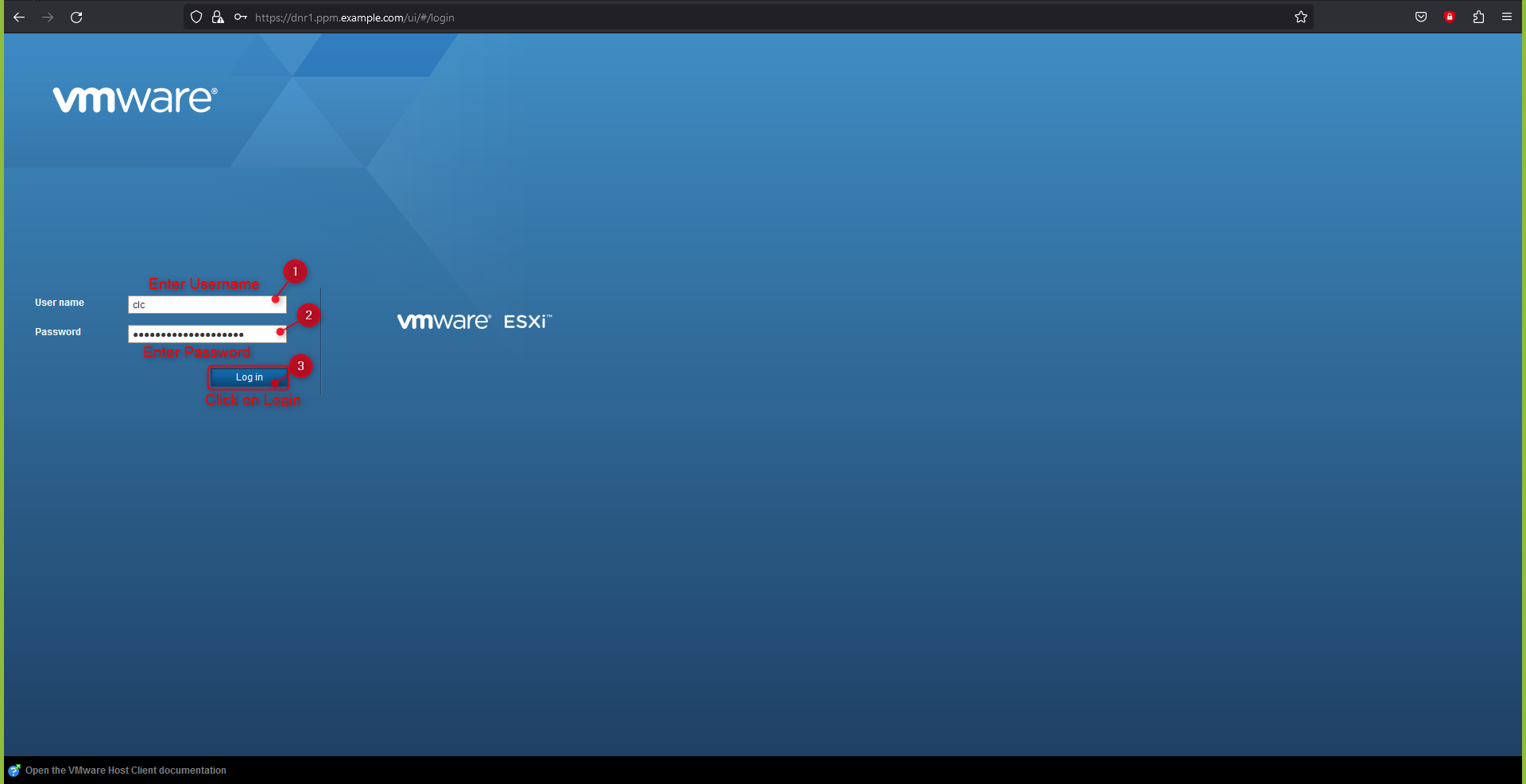The height and width of the screenshot is (784, 1526).
Task: Bookmark this page with the star icon
Action: [x=1301, y=17]
